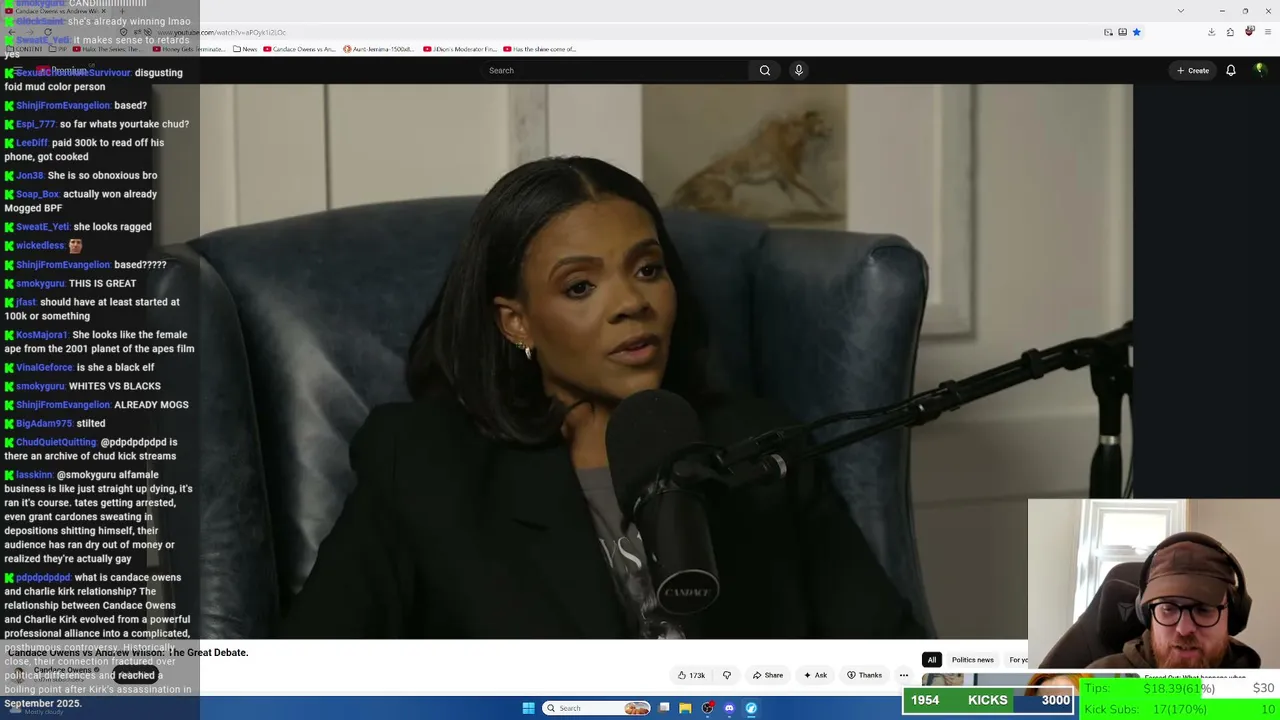Open the Windows Start menu

[x=528, y=708]
